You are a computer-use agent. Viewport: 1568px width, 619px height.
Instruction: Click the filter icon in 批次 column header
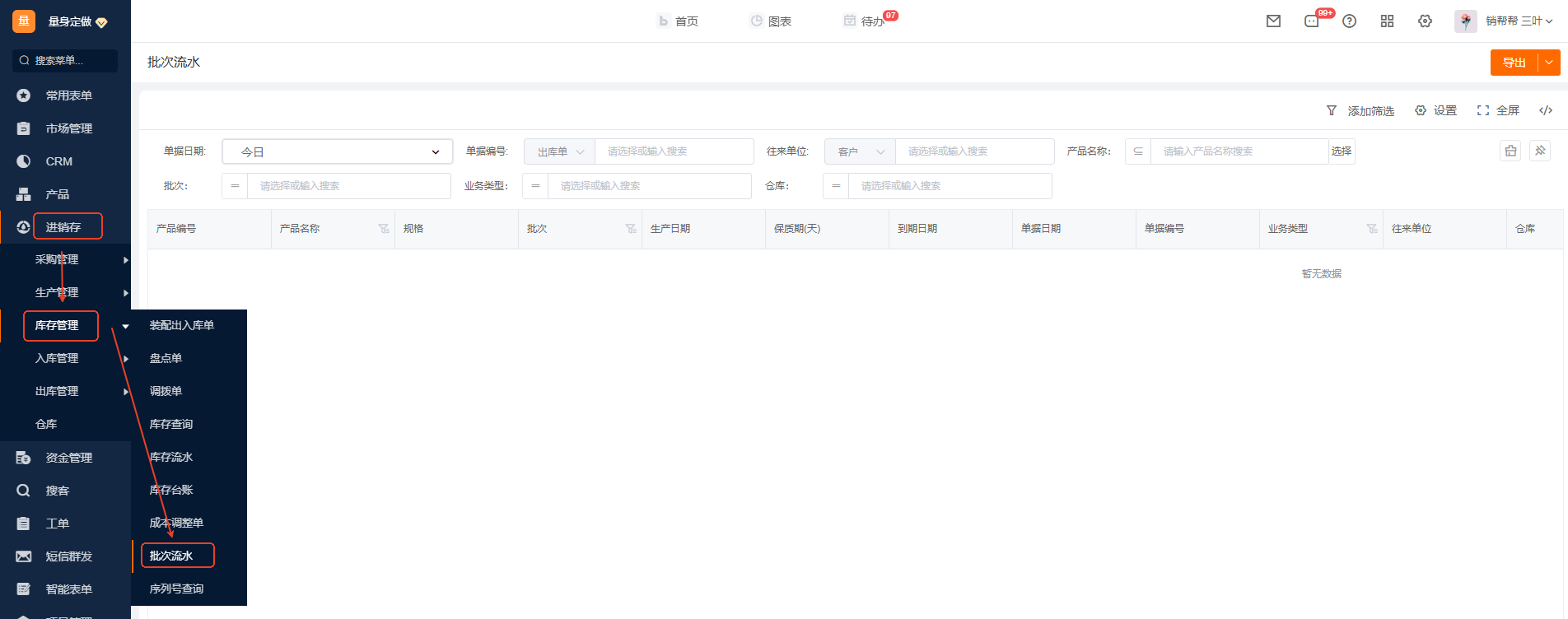point(631,229)
